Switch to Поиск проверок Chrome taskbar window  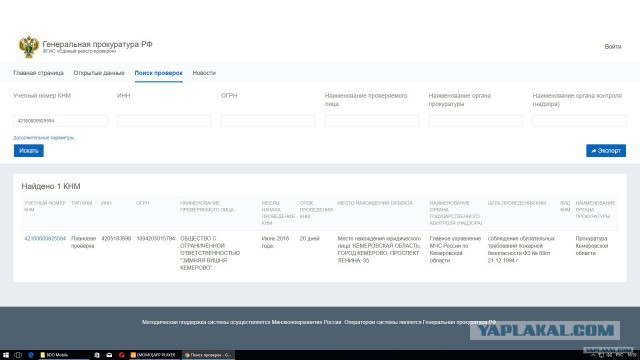pos(208,355)
